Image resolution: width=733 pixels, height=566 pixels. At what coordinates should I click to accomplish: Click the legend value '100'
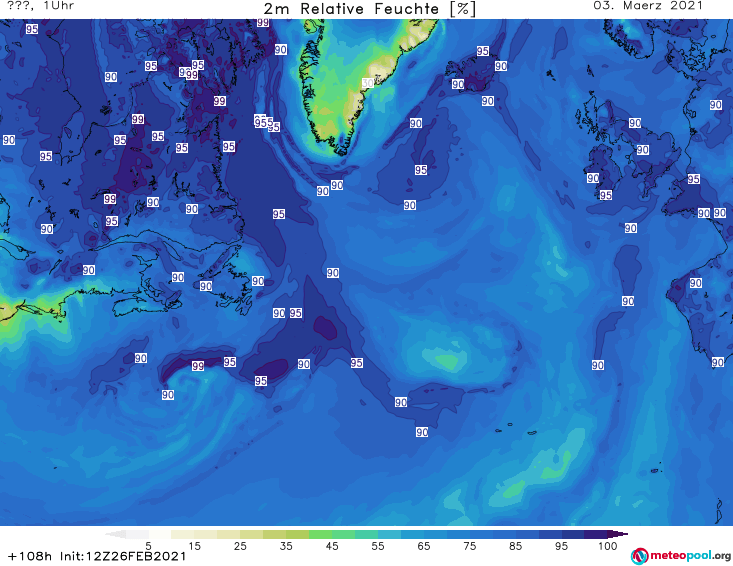coord(608,546)
